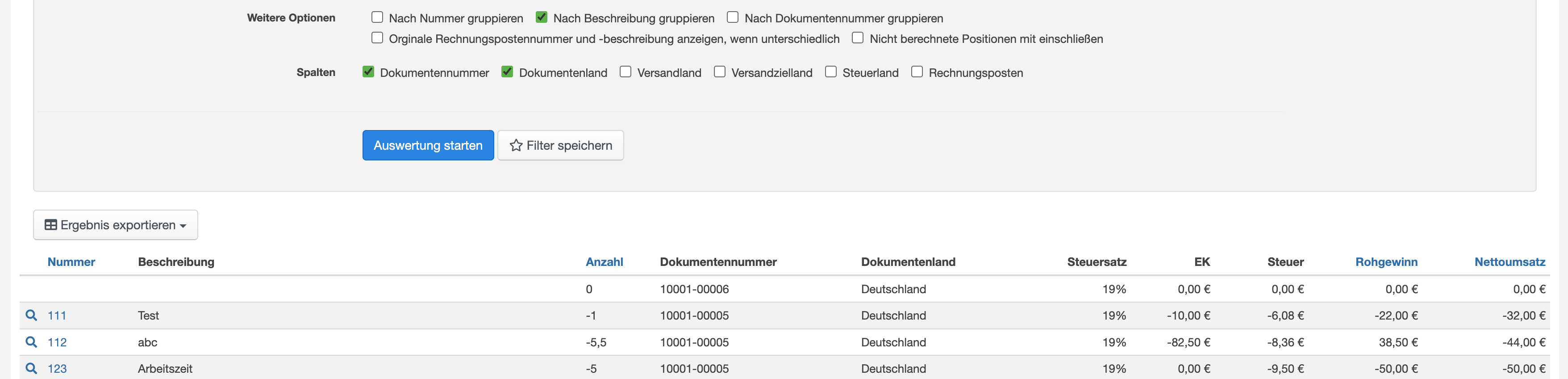
Task: Click Steuer value -9,50 €
Action: coord(1285,369)
